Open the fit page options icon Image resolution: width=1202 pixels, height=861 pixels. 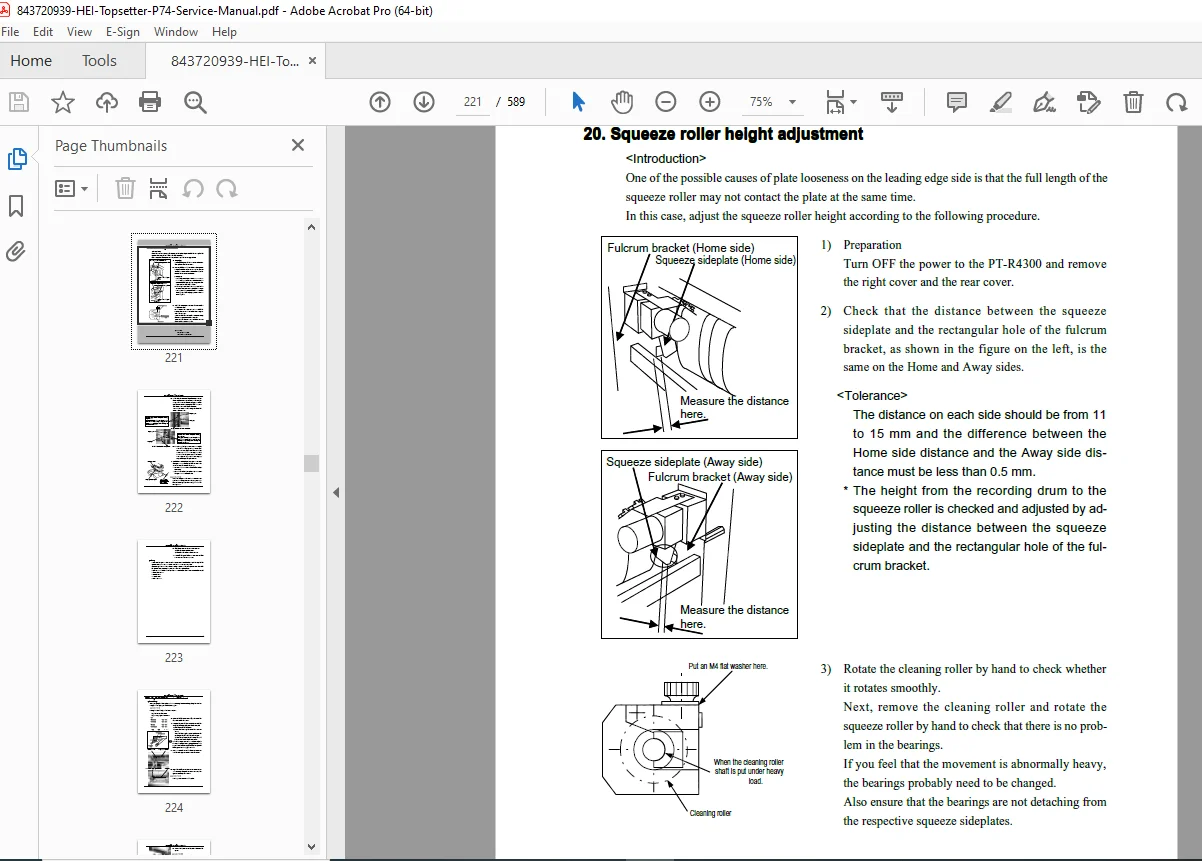pos(835,102)
